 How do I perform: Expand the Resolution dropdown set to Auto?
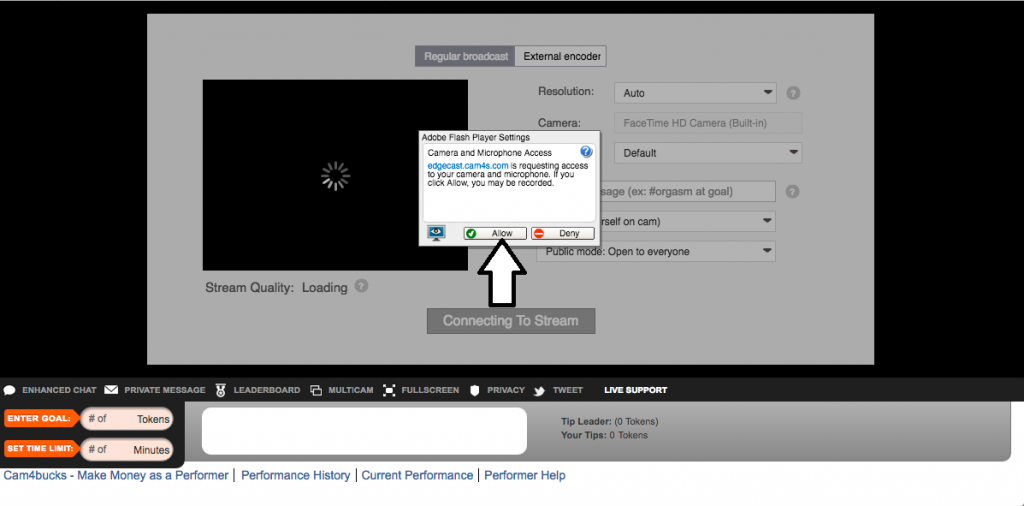coord(695,93)
